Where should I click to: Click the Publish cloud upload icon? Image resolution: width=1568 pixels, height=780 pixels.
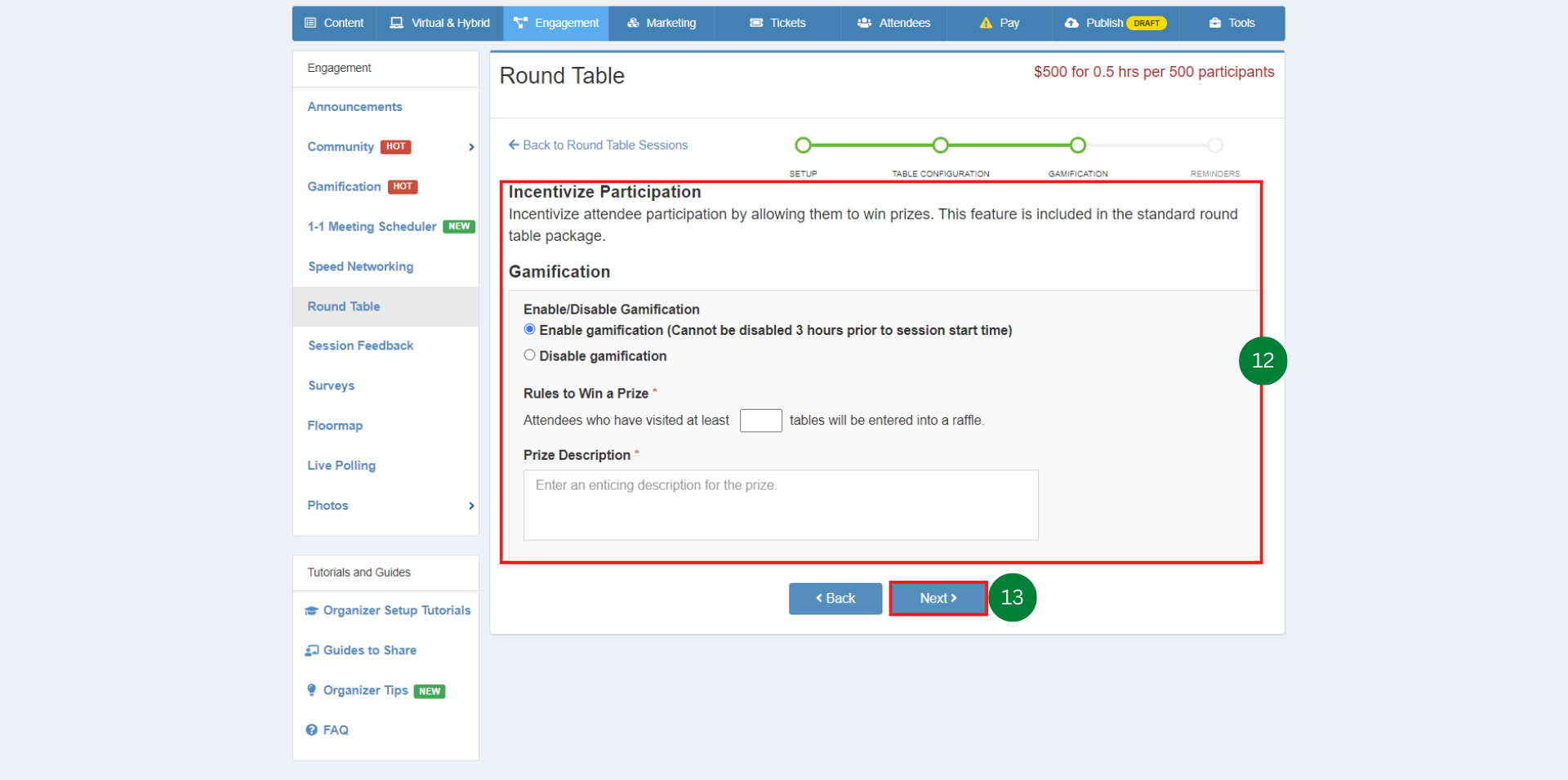1071,23
